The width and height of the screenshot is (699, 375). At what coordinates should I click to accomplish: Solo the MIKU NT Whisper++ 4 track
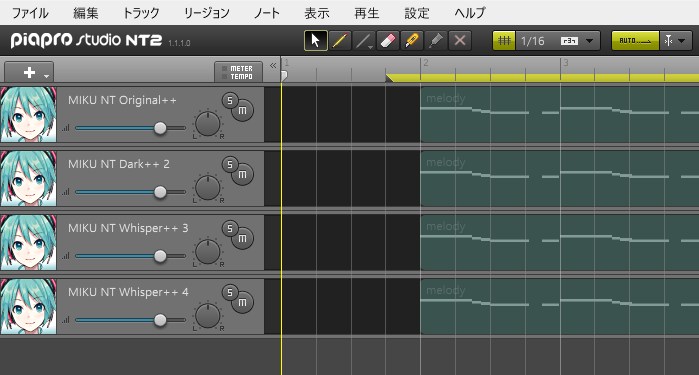230,293
